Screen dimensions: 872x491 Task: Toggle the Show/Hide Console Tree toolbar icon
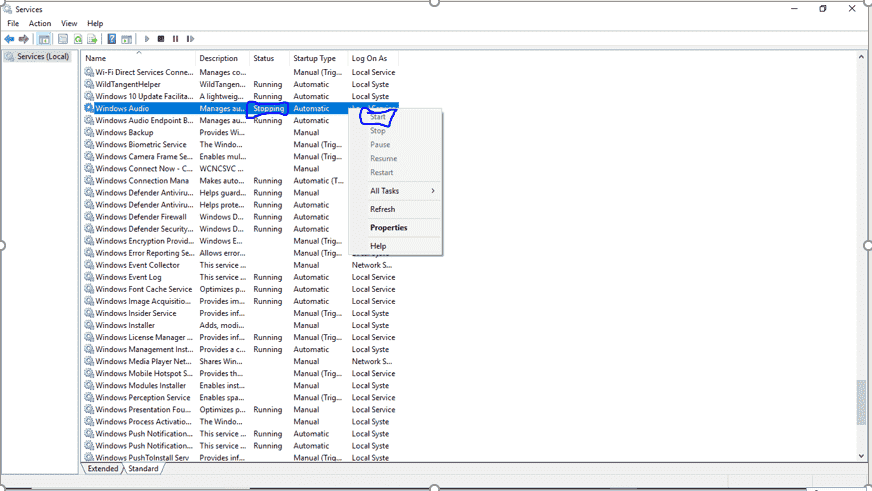[44, 39]
